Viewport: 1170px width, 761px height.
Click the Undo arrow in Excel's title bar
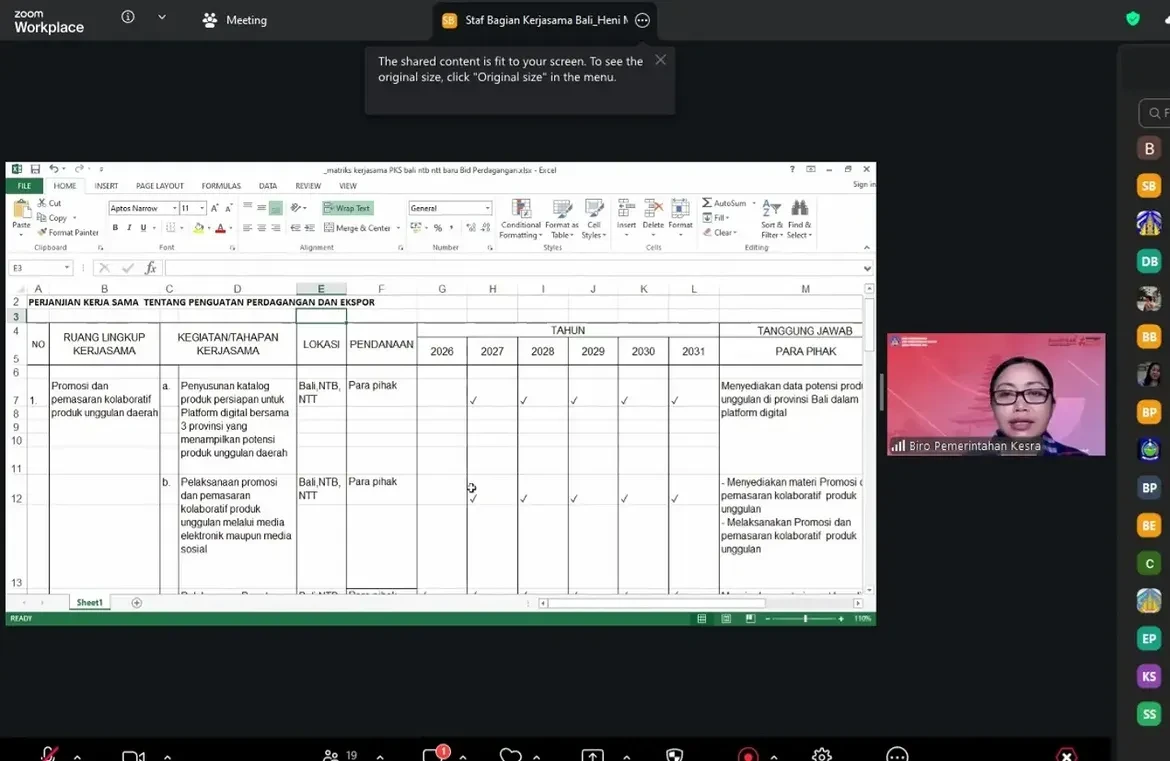point(54,169)
